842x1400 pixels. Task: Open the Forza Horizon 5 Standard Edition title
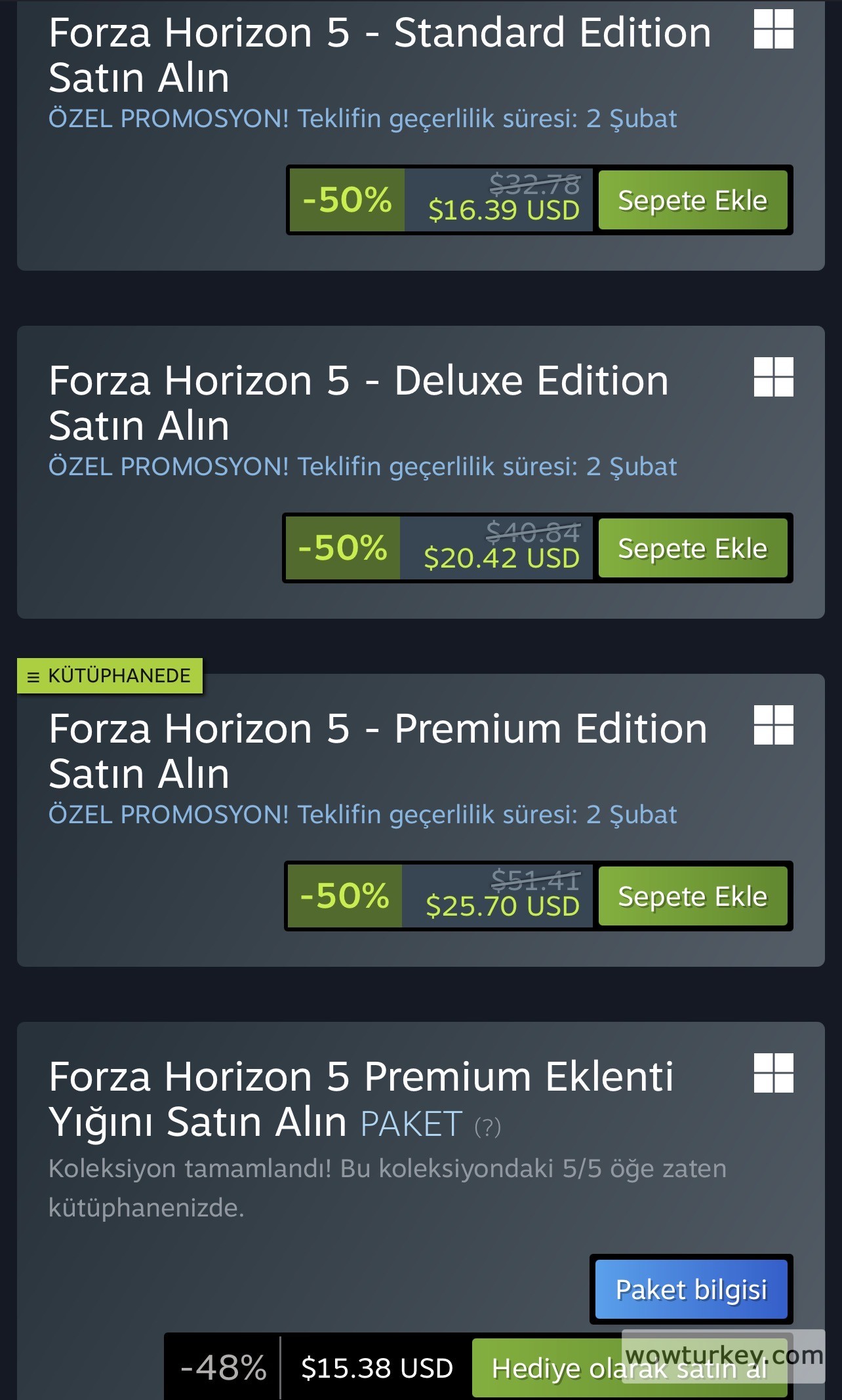[x=379, y=55]
